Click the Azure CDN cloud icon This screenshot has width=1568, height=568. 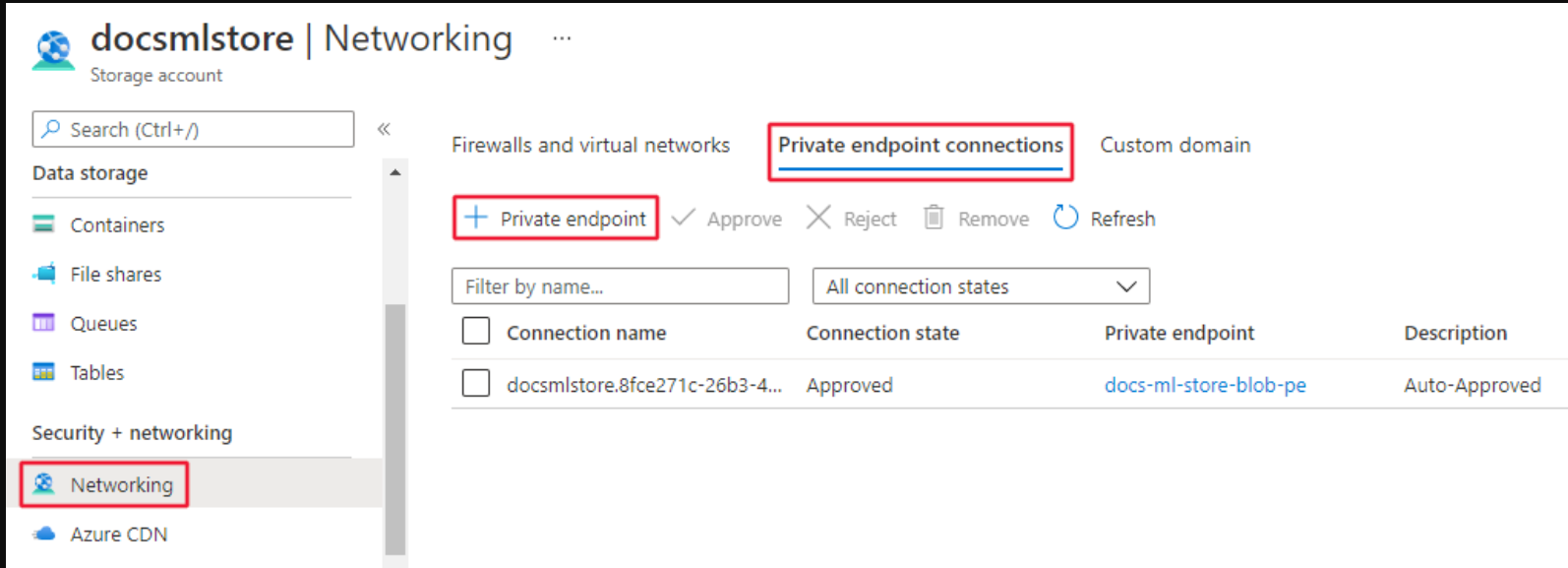43,534
